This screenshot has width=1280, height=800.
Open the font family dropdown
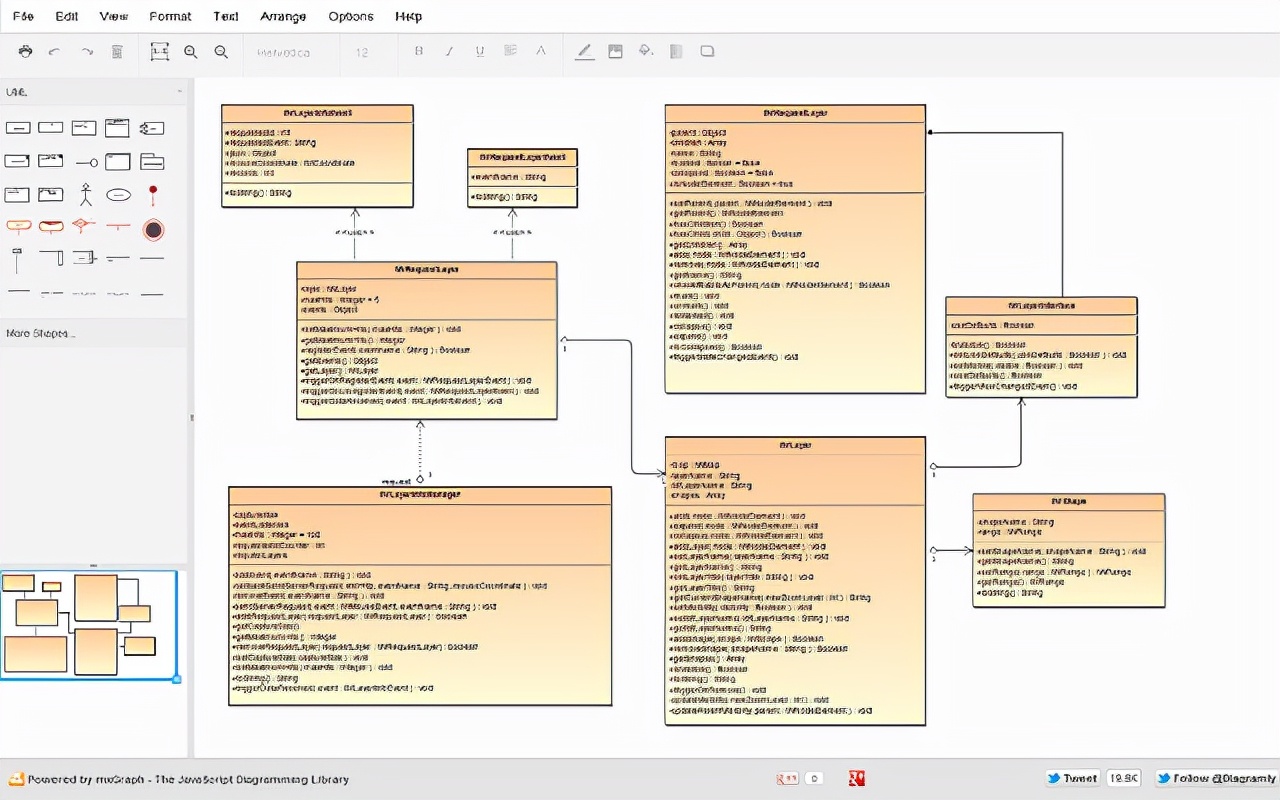[285, 53]
